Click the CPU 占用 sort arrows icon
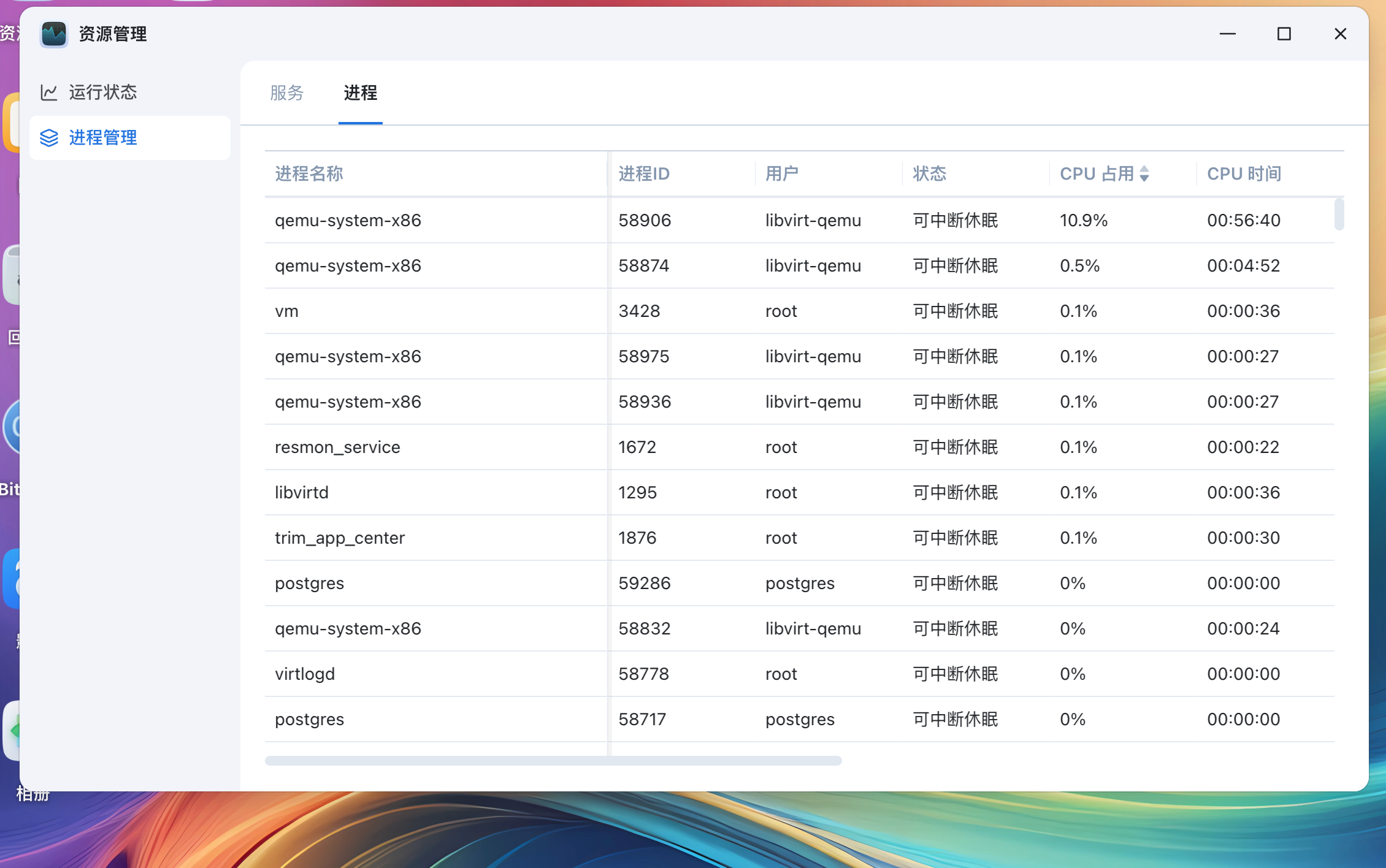The width and height of the screenshot is (1386, 868). click(x=1144, y=174)
